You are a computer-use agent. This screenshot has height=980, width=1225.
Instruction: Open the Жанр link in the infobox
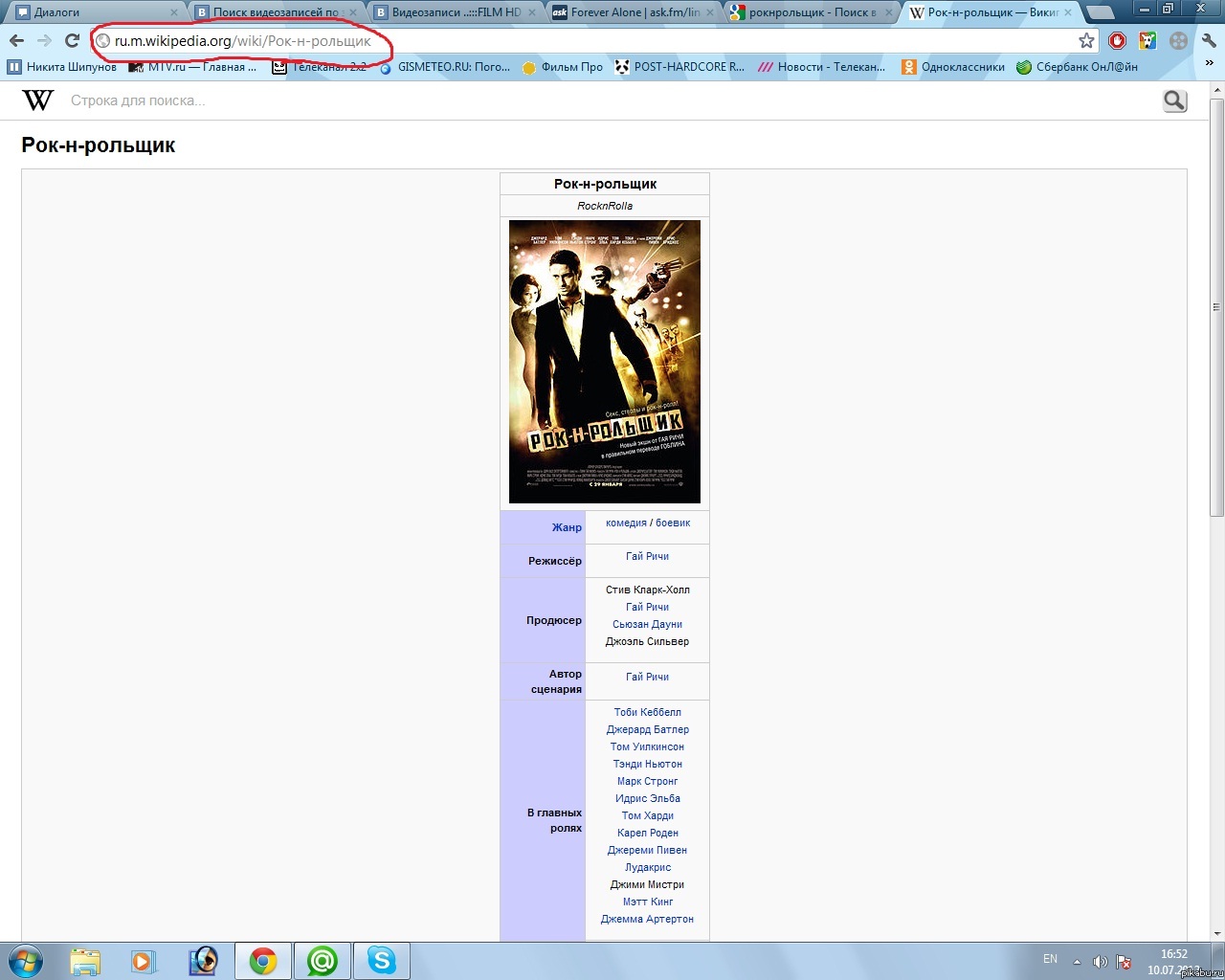567,527
